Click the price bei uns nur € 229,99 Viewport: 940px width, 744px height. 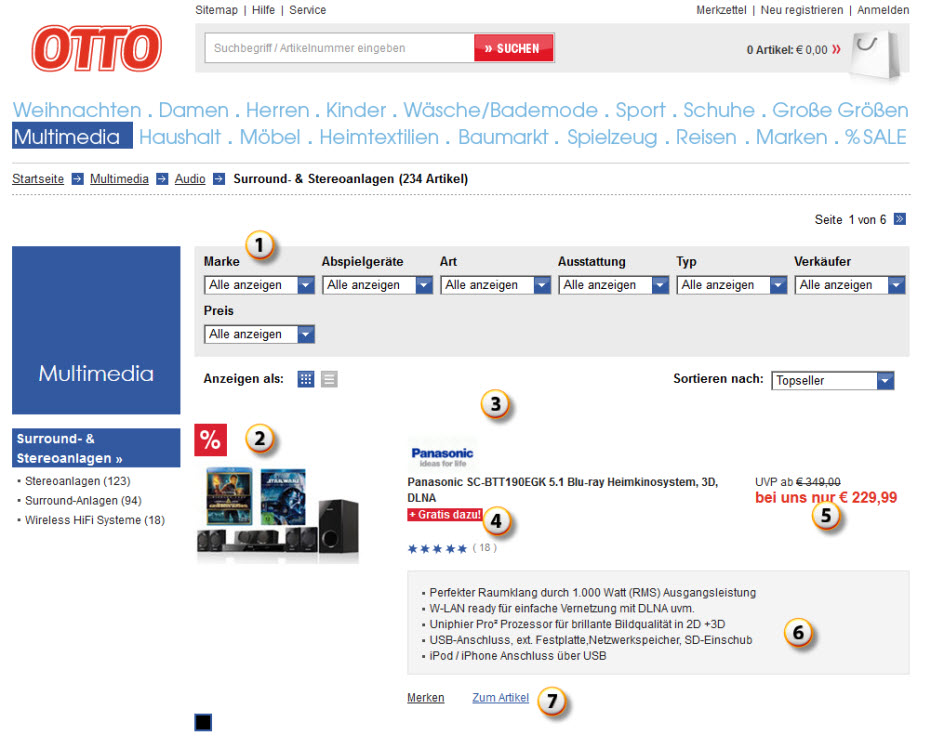coord(826,498)
